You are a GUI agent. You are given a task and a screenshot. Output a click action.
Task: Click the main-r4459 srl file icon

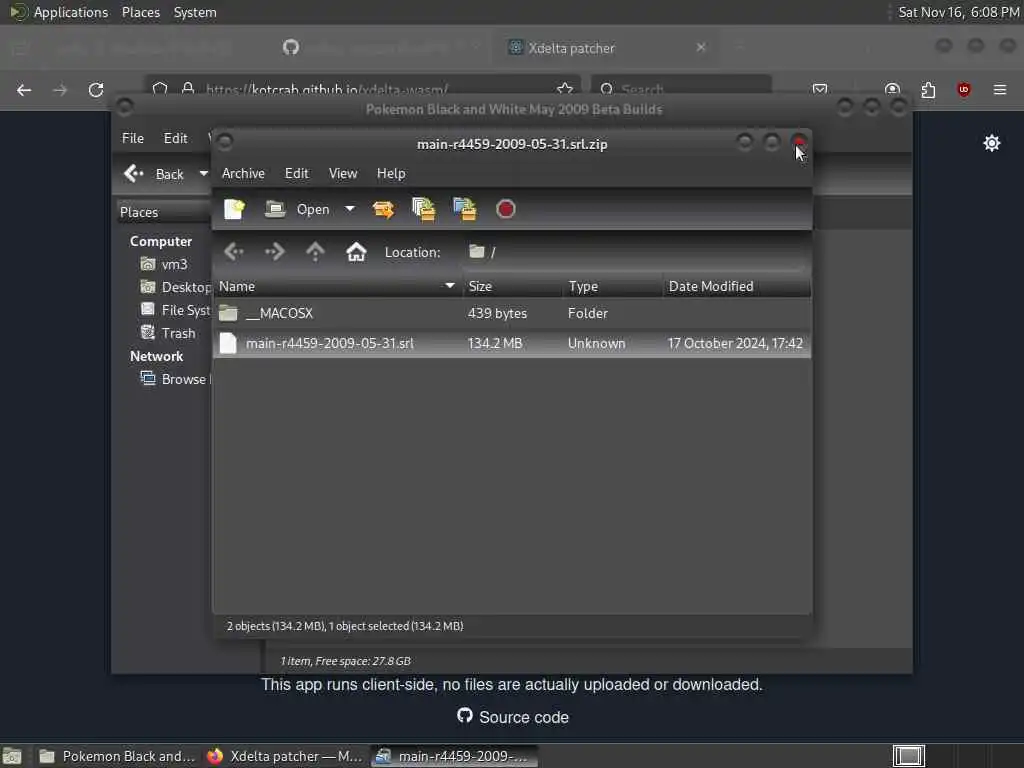click(228, 344)
